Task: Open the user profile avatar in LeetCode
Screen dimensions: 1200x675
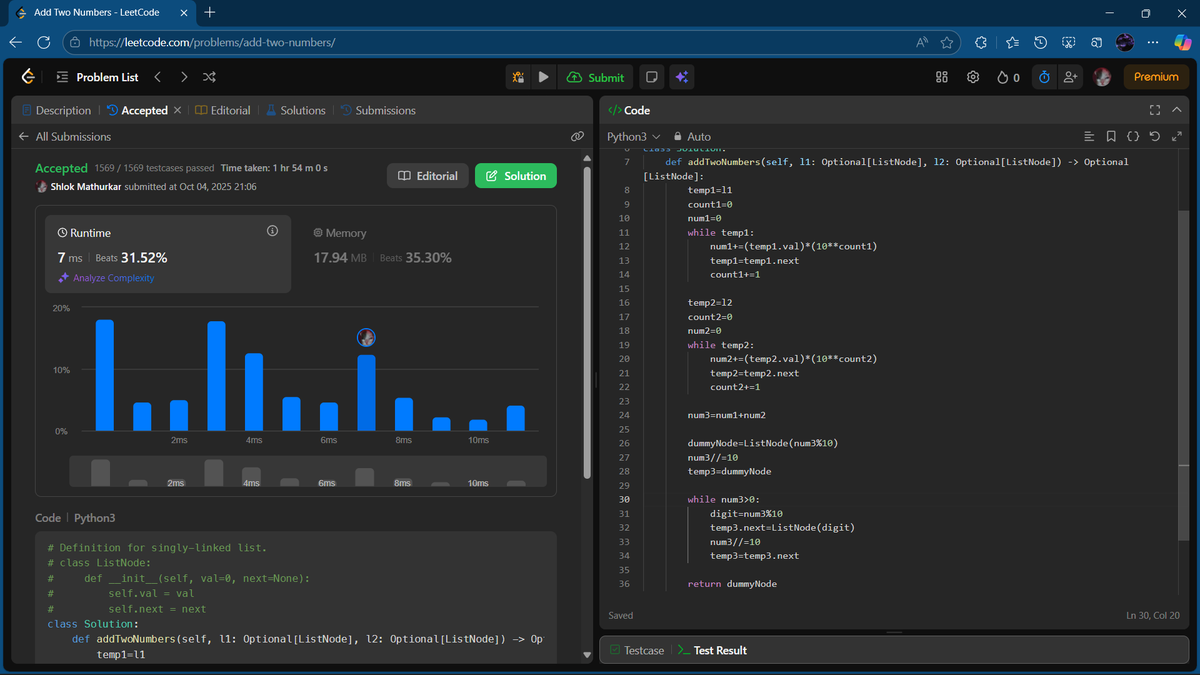Action: (x=1102, y=77)
